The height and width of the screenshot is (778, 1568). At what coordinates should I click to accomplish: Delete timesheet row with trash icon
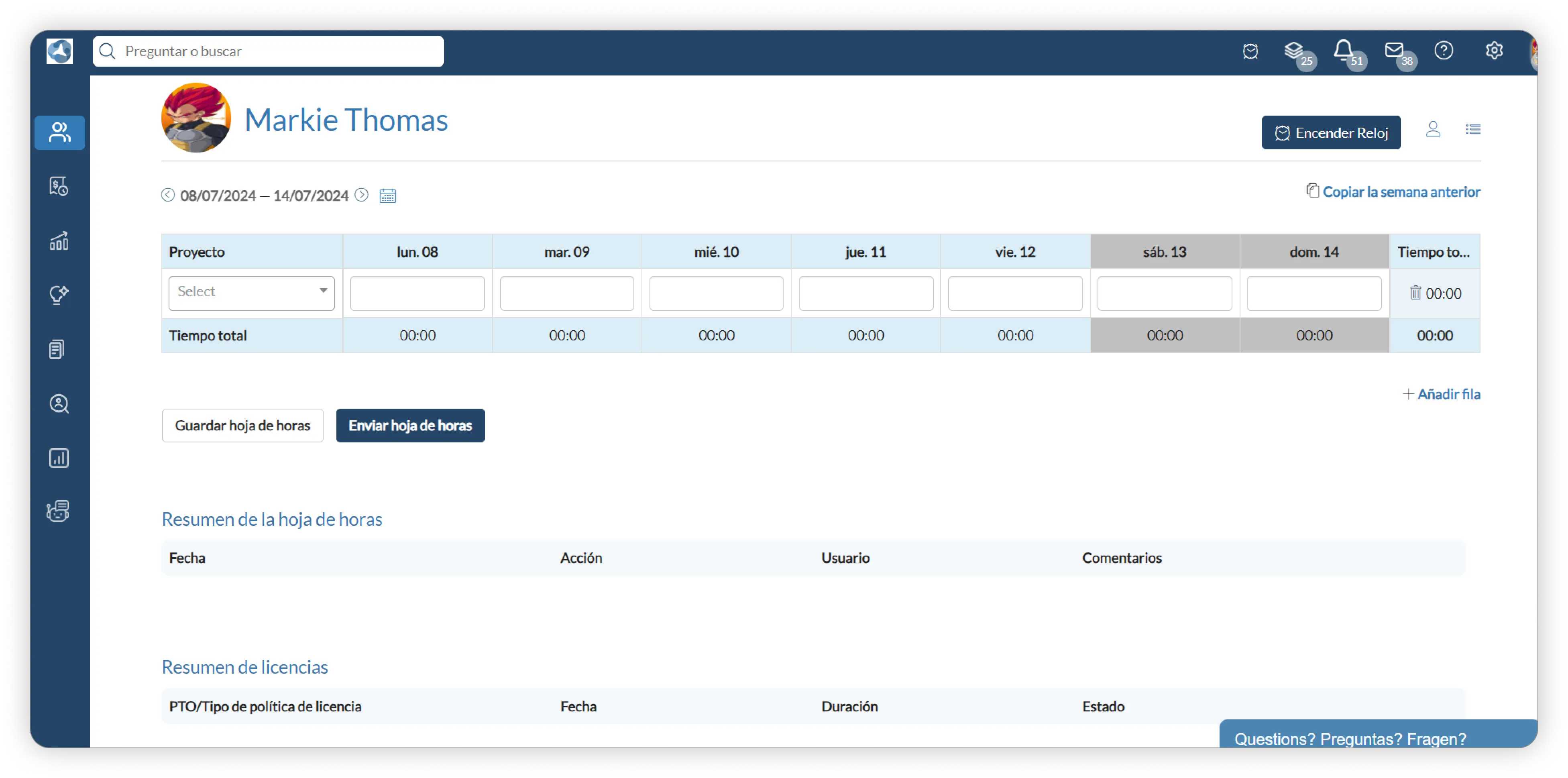(x=1416, y=293)
